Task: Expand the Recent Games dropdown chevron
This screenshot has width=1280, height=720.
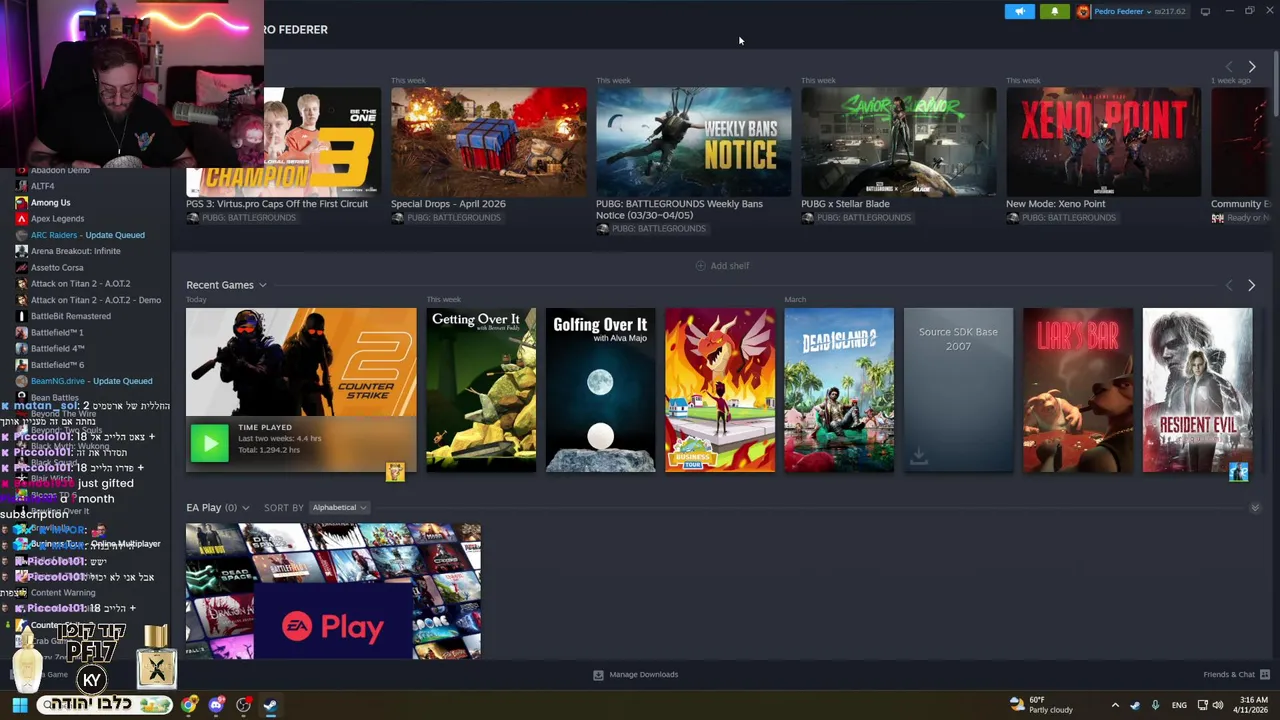Action: point(263,285)
